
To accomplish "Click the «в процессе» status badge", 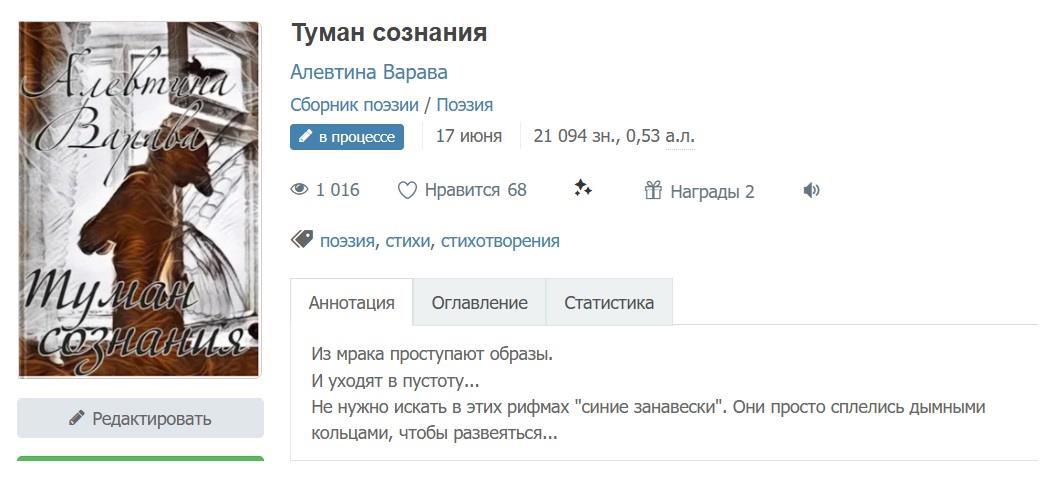I will [347, 136].
